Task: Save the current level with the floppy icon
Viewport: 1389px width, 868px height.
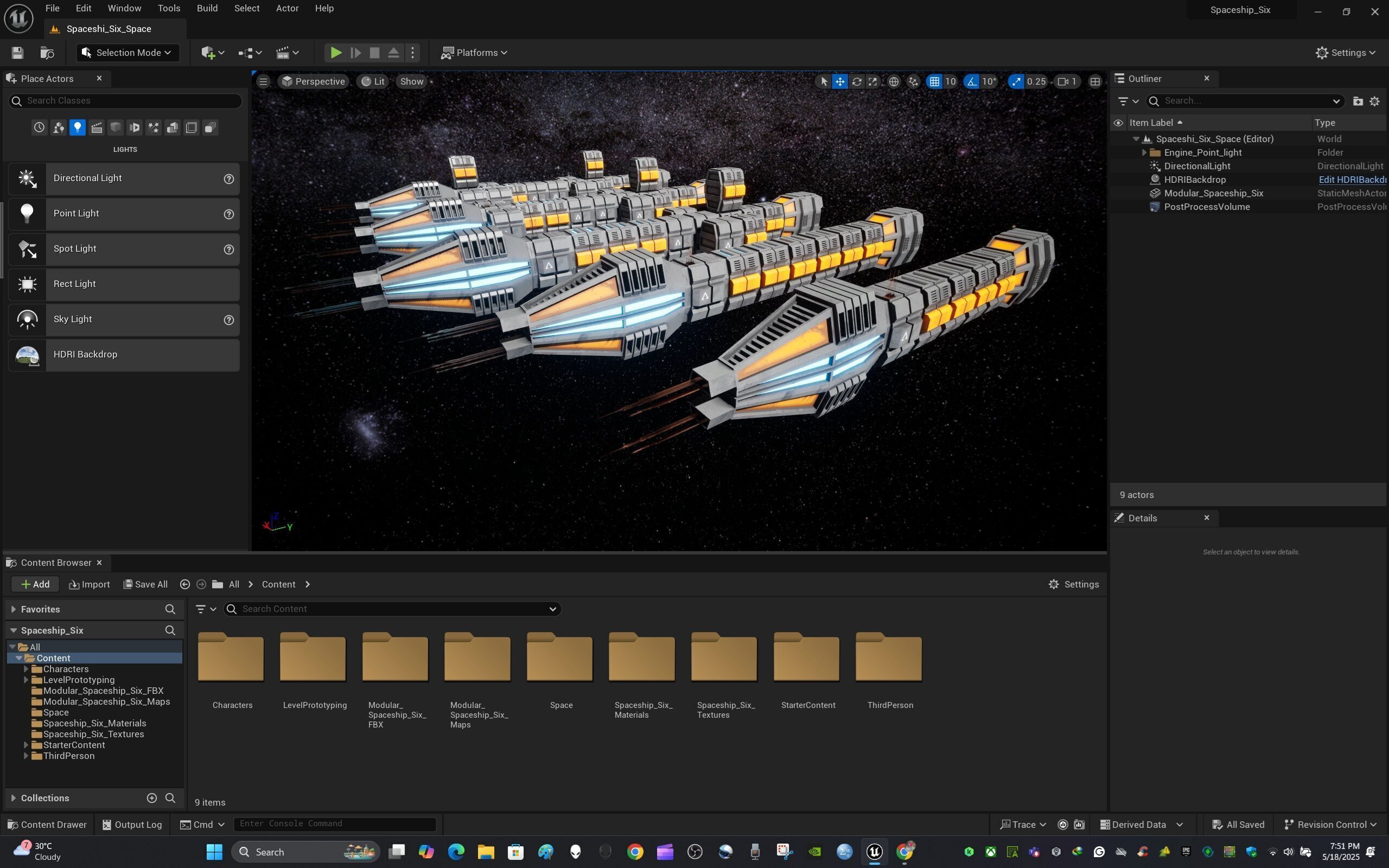Action: (x=17, y=53)
